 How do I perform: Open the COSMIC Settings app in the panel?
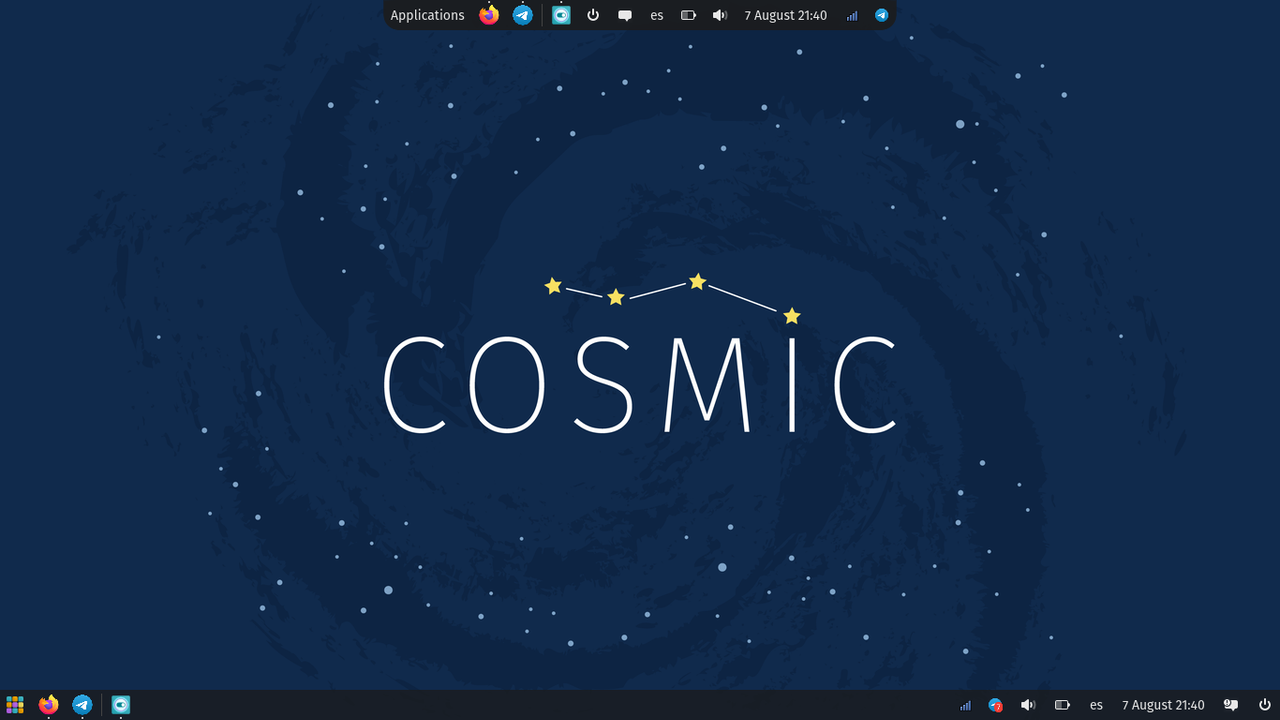tap(560, 15)
